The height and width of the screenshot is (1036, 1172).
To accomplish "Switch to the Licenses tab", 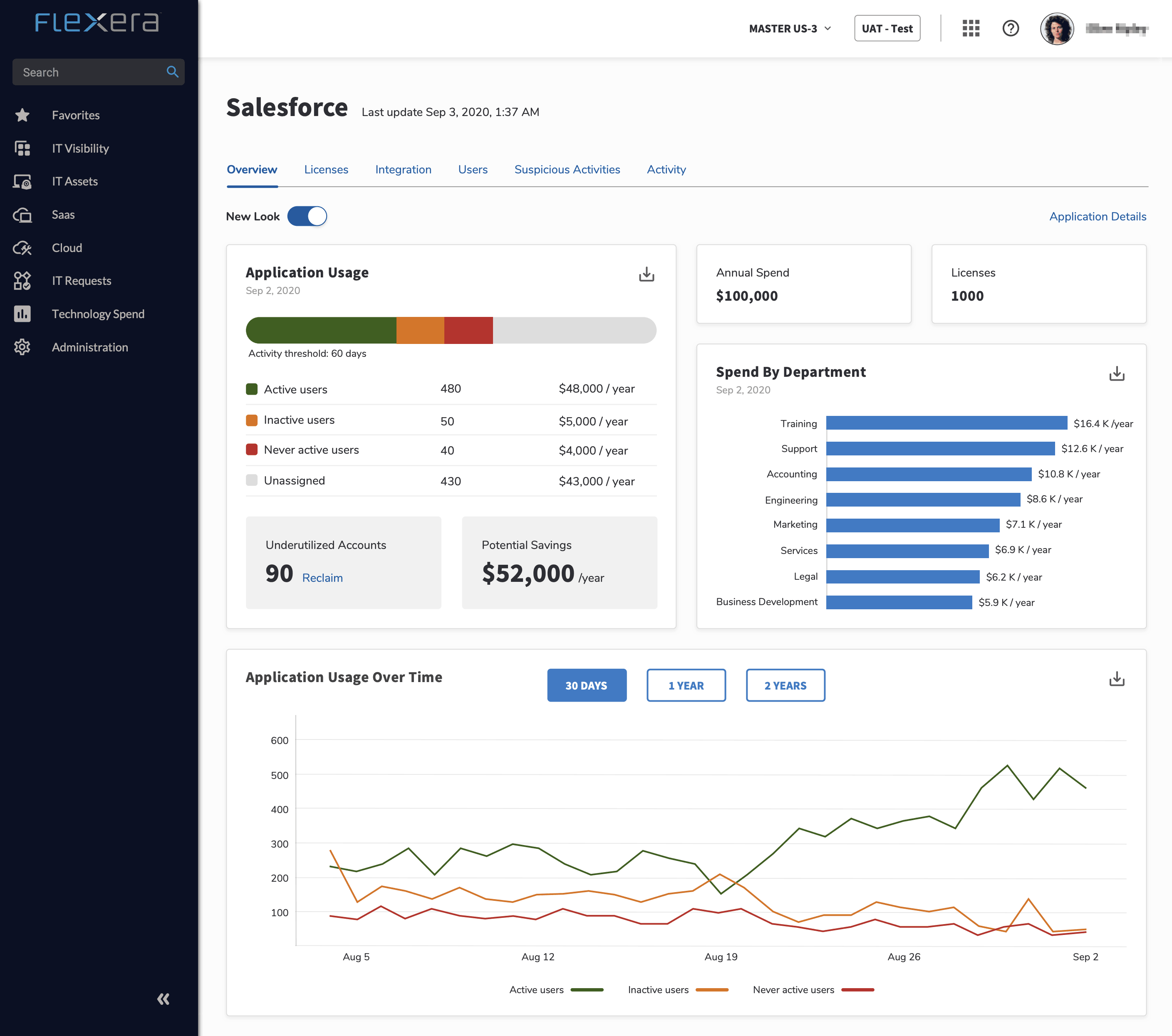I will tap(326, 170).
